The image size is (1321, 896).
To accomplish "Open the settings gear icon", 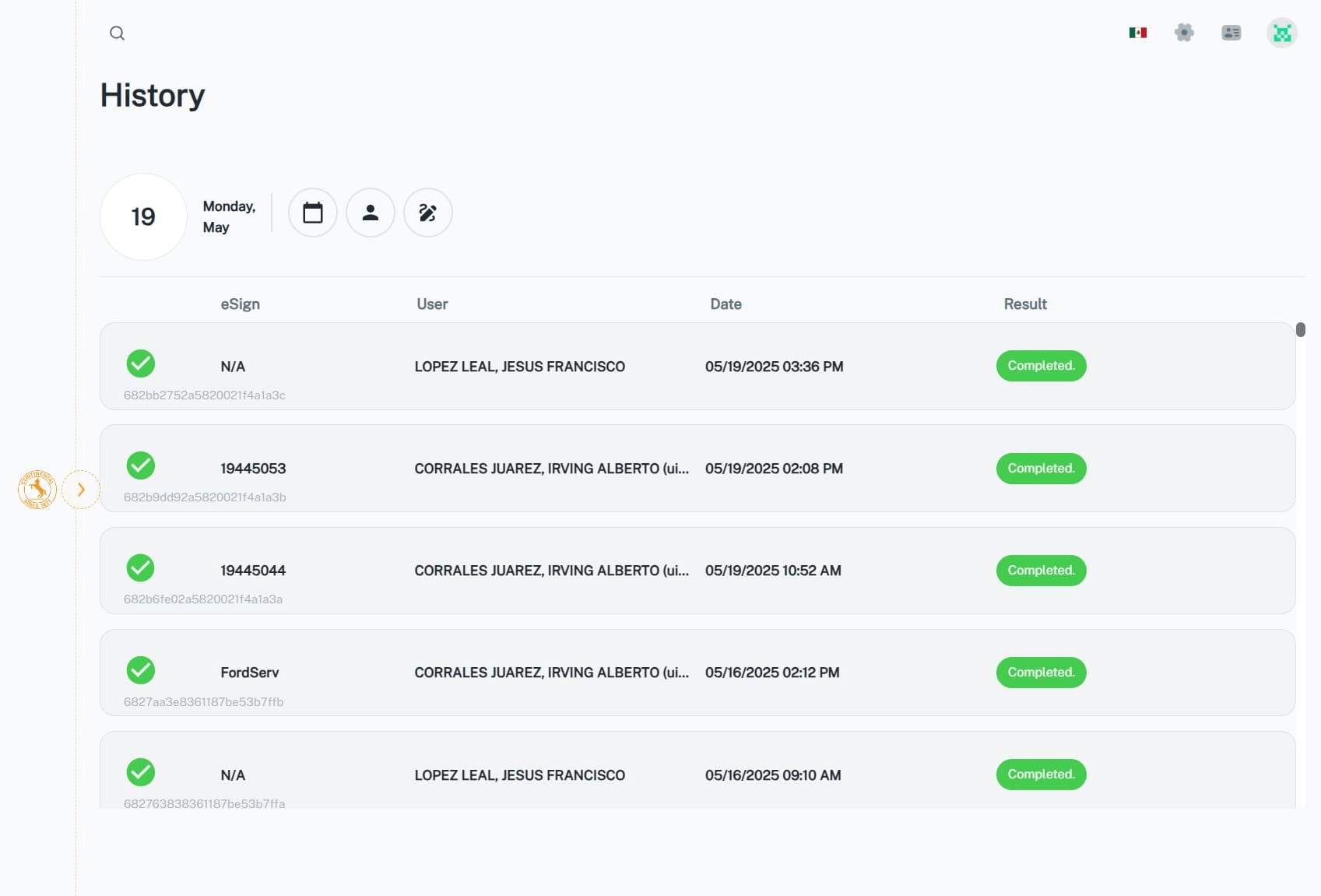I will point(1184,33).
